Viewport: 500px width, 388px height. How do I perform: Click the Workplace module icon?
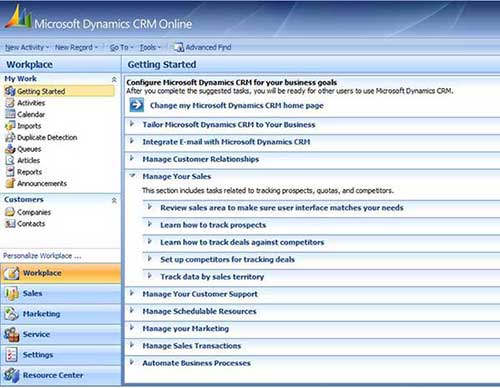(11, 273)
